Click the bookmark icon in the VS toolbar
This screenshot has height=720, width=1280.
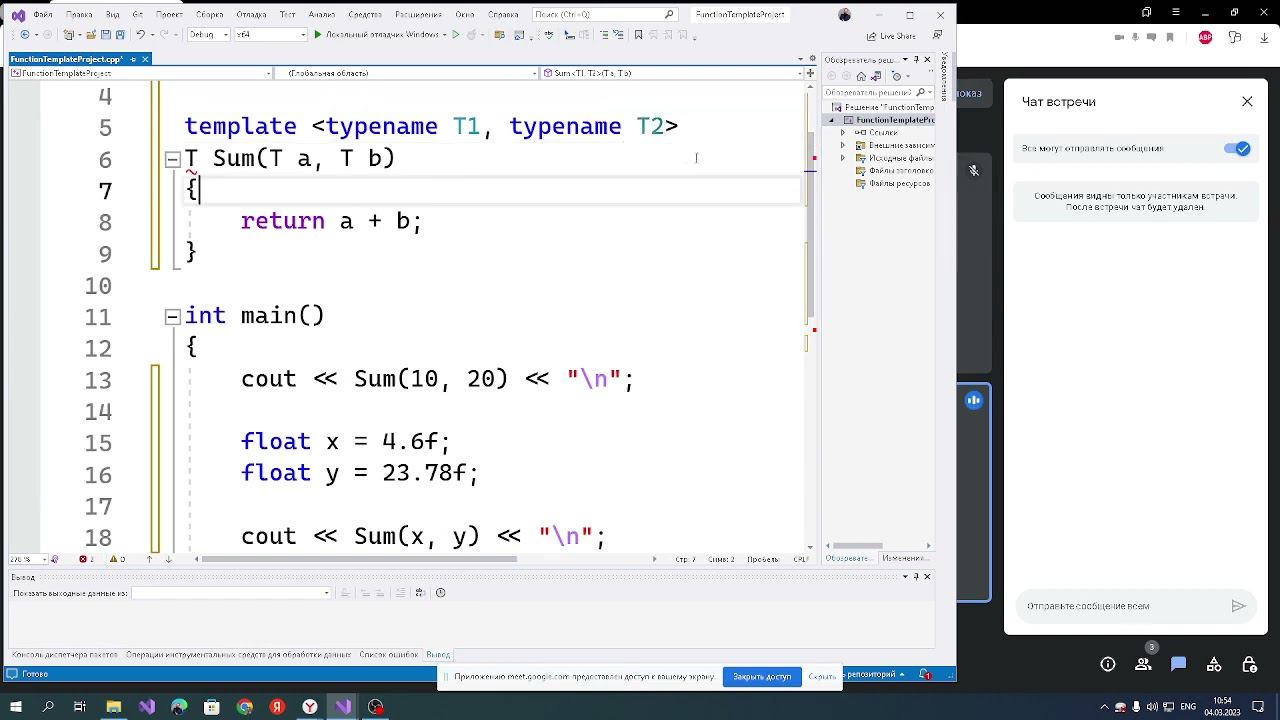638,34
